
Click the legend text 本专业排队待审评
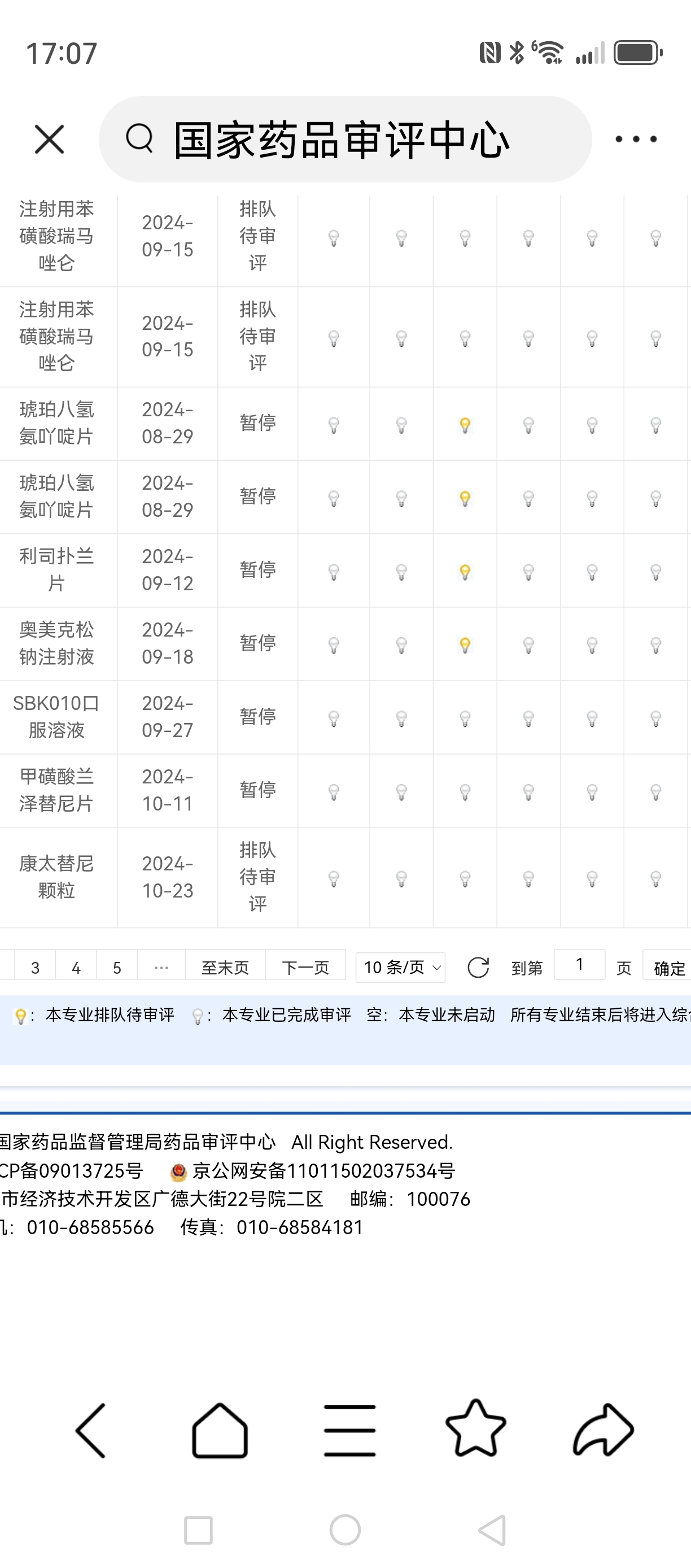(110, 1014)
